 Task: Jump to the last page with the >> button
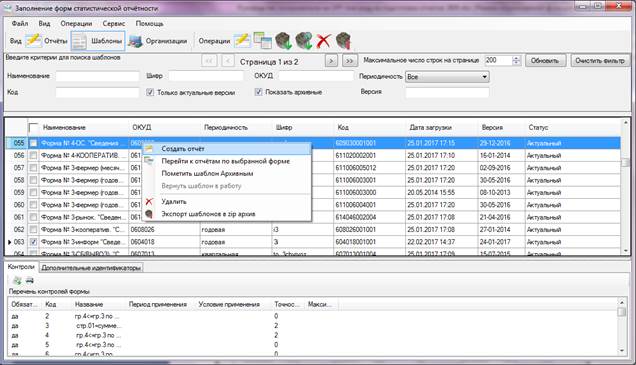[349, 61]
